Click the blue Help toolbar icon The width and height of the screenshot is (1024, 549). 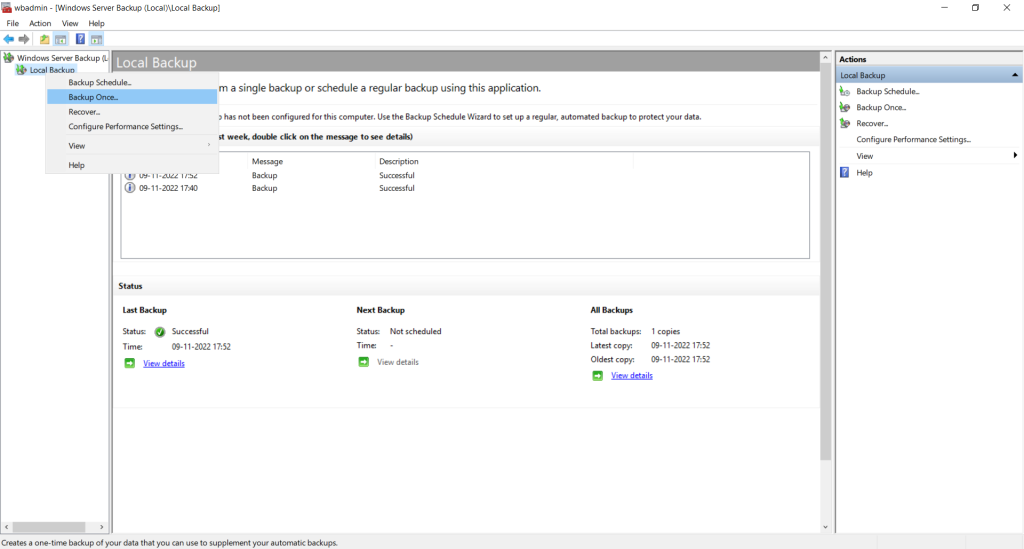tap(80, 39)
